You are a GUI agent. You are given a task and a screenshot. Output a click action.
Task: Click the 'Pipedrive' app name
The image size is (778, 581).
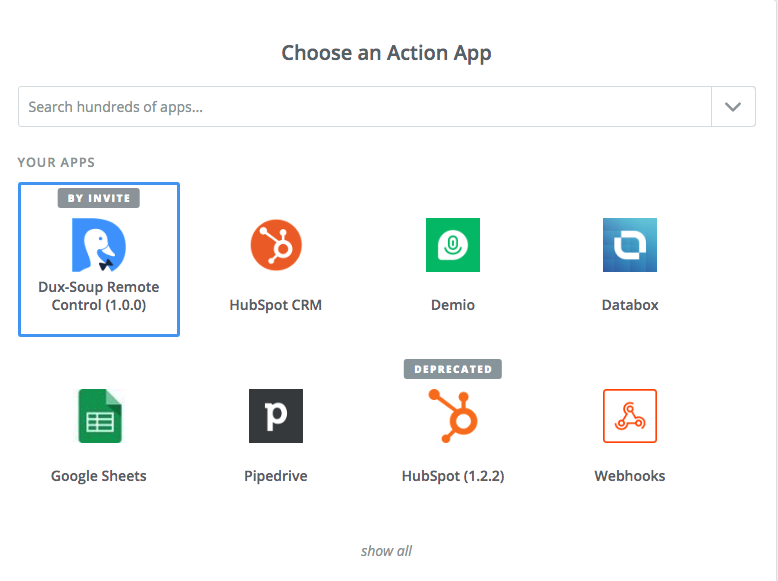(x=276, y=476)
